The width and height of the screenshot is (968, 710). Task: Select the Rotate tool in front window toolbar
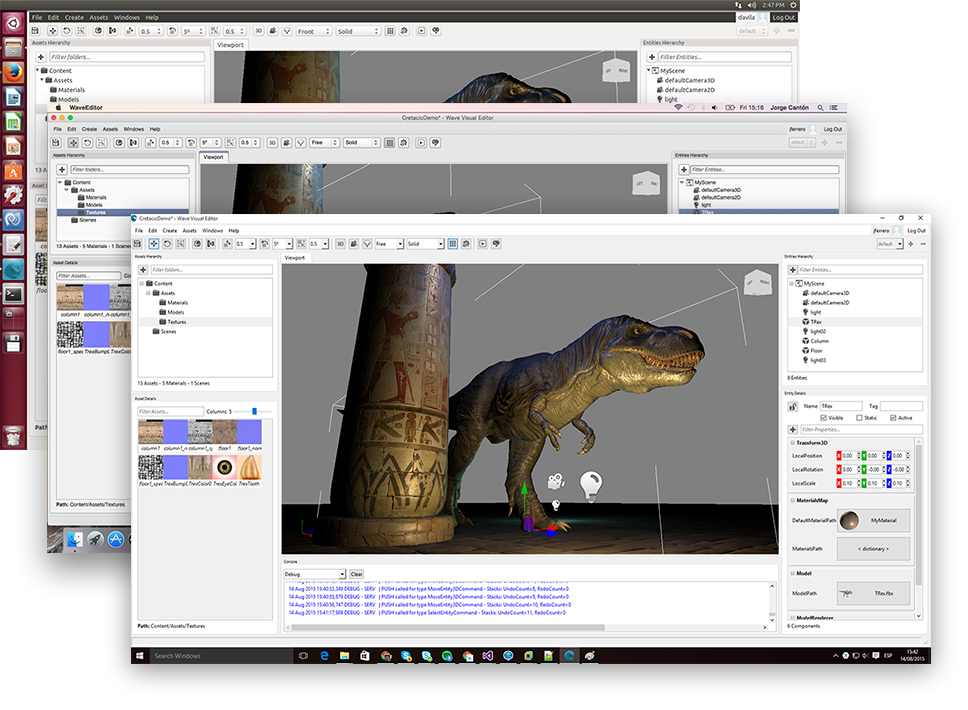point(167,244)
